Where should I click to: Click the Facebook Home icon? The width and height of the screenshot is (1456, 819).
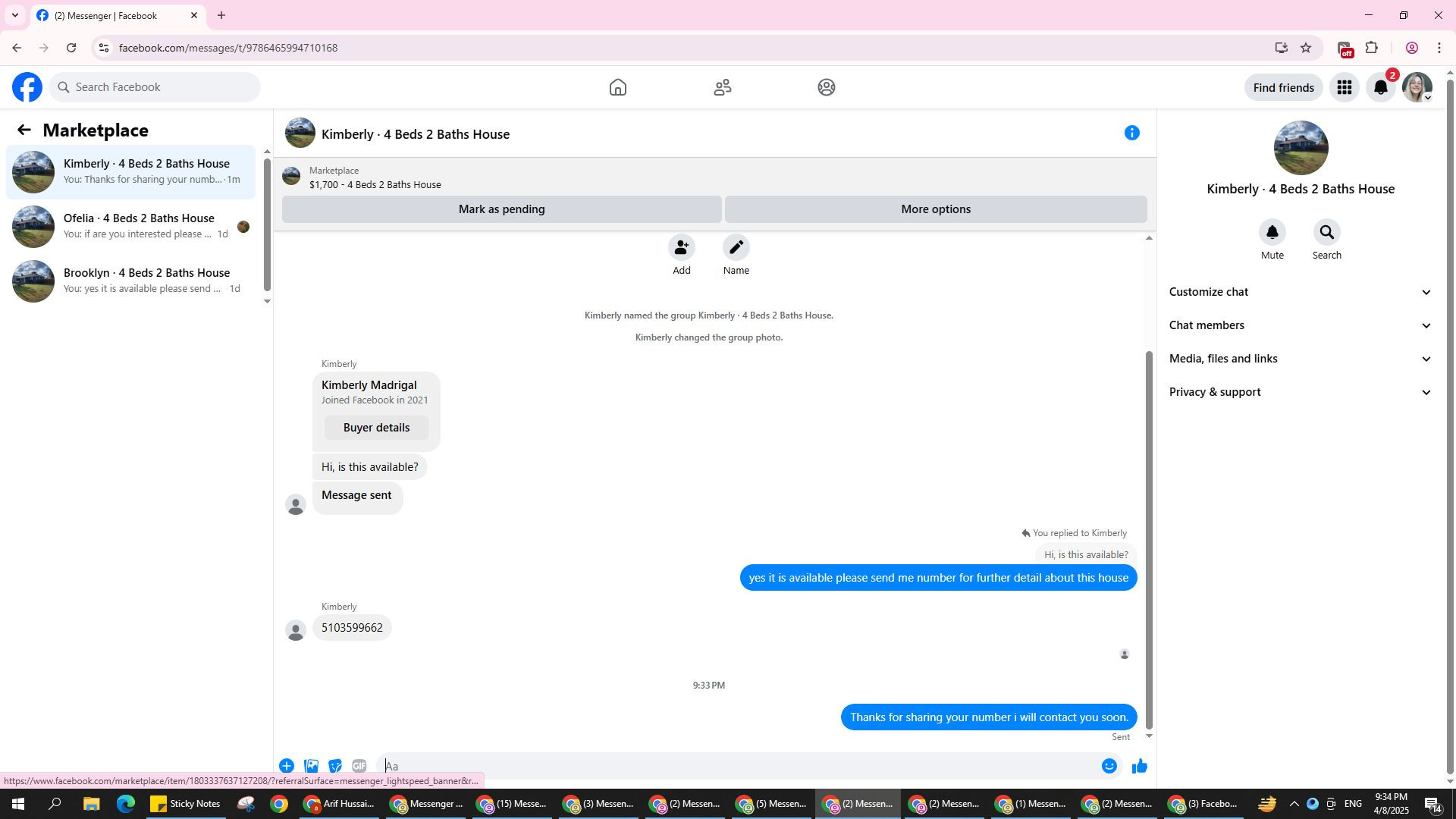(617, 87)
